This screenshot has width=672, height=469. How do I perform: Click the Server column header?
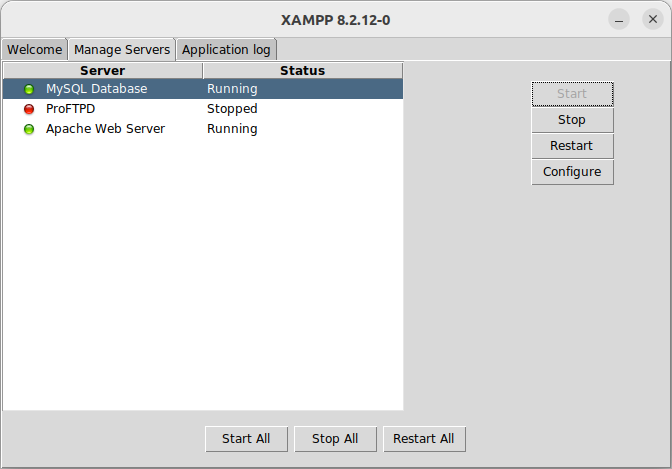[x=103, y=71]
